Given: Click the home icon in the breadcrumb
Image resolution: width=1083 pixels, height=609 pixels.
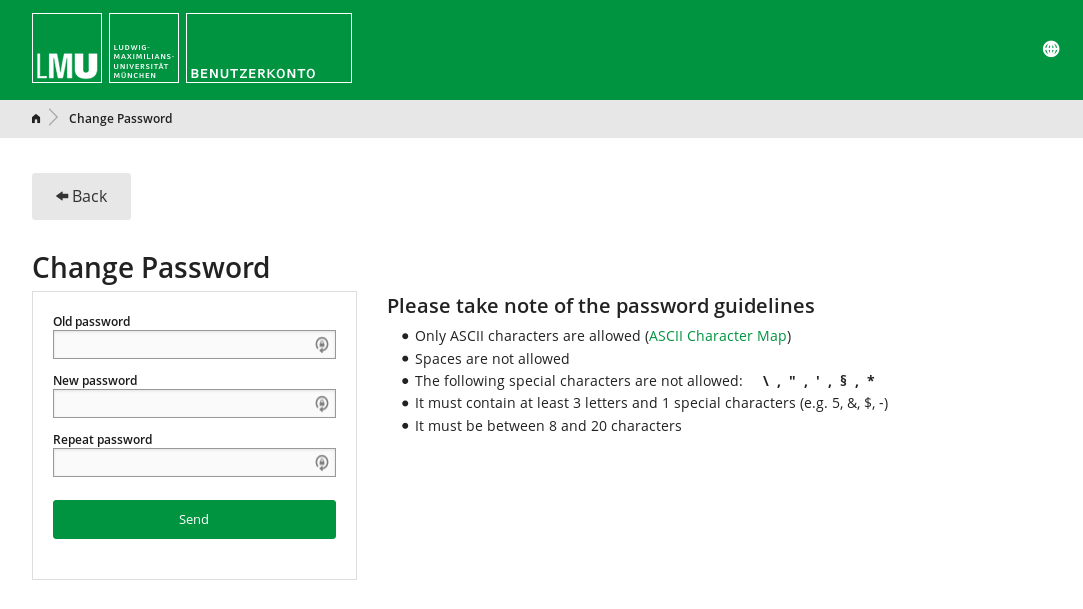Looking at the screenshot, I should tap(36, 117).
